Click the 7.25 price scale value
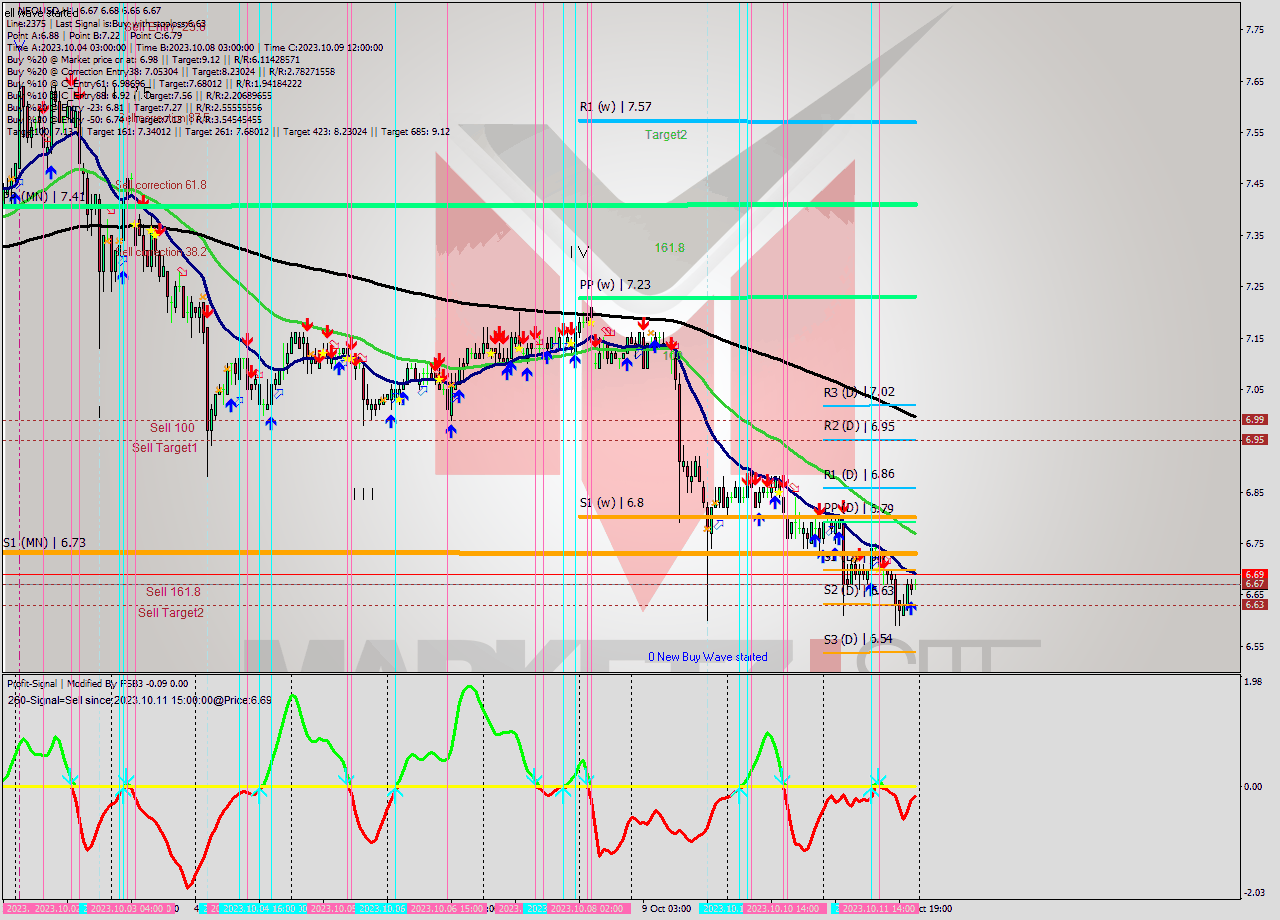1280x920 pixels. 1254,287
